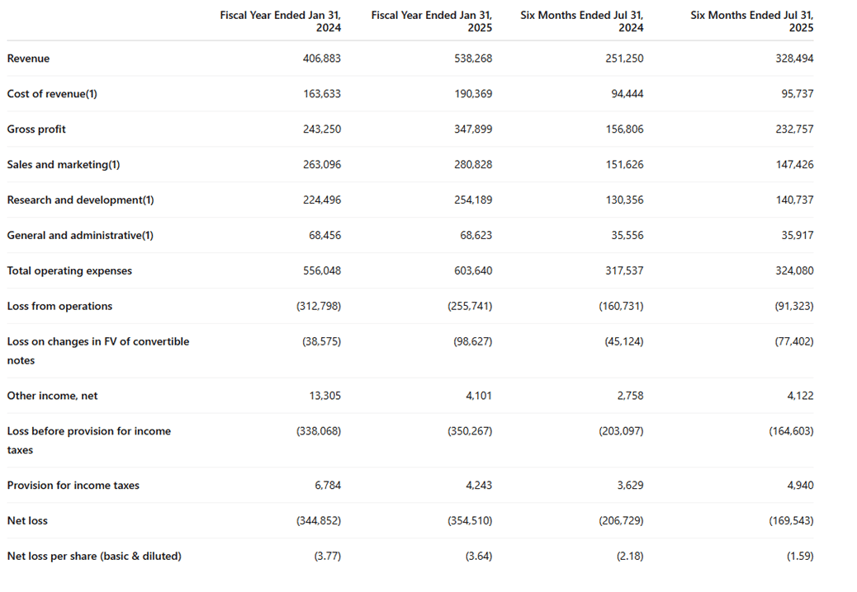Select the Net loss row label
857x592 pixels.
[27, 521]
